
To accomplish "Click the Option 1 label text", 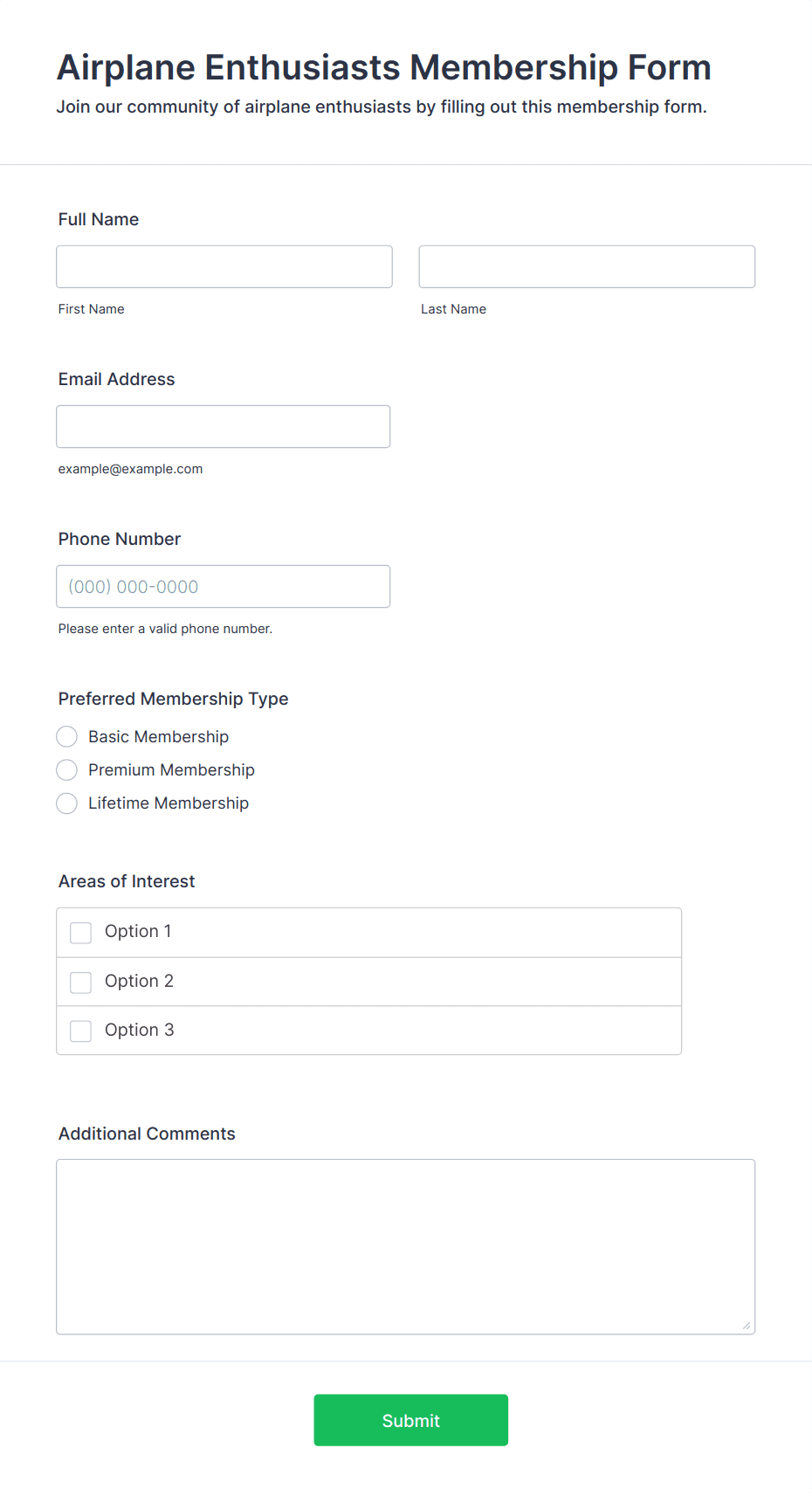I will coord(138,932).
